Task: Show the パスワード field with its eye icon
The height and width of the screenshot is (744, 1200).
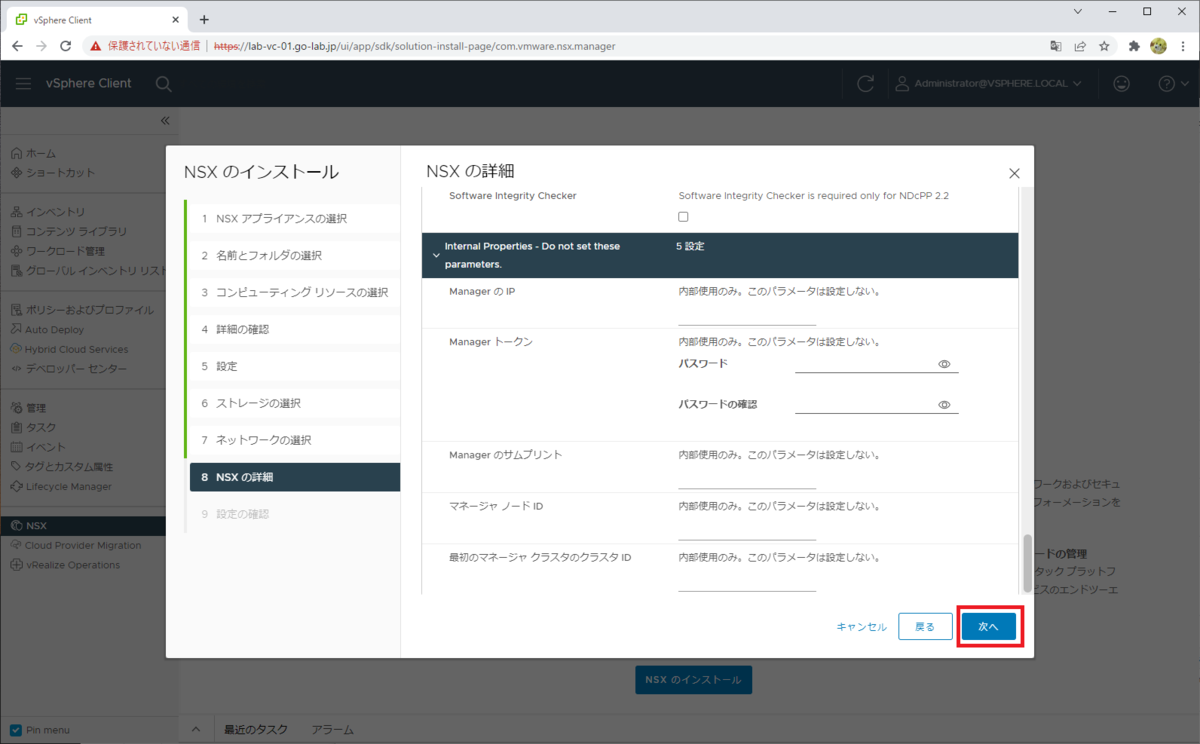Action: point(944,364)
